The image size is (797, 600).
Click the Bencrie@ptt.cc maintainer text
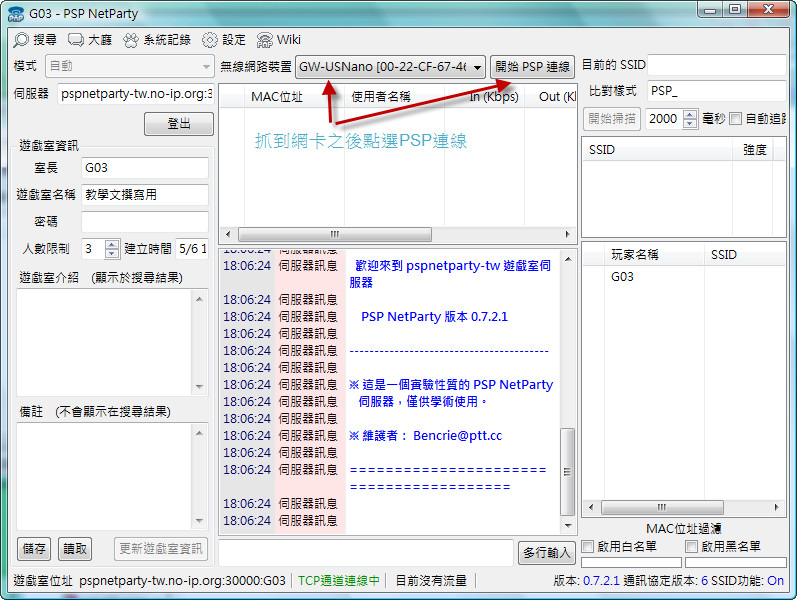pos(457,436)
